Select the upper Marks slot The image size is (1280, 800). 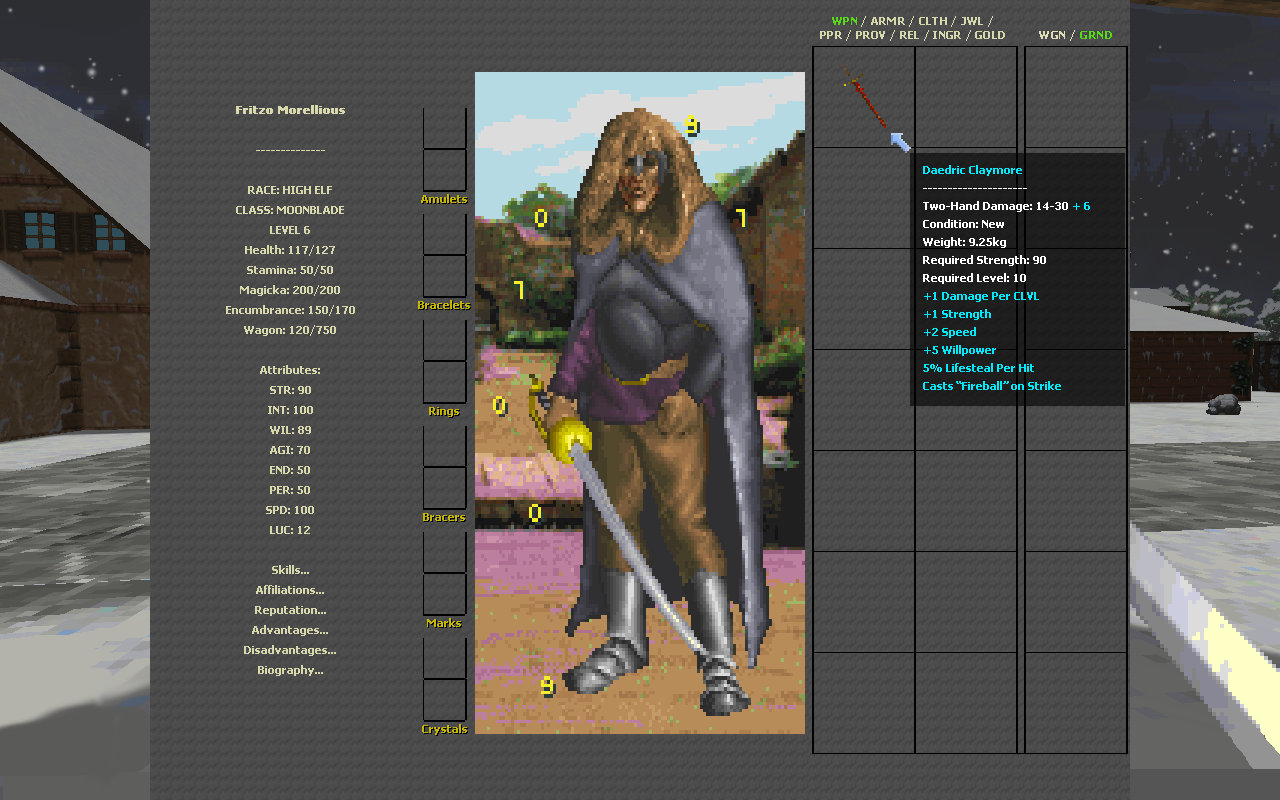[x=444, y=552]
